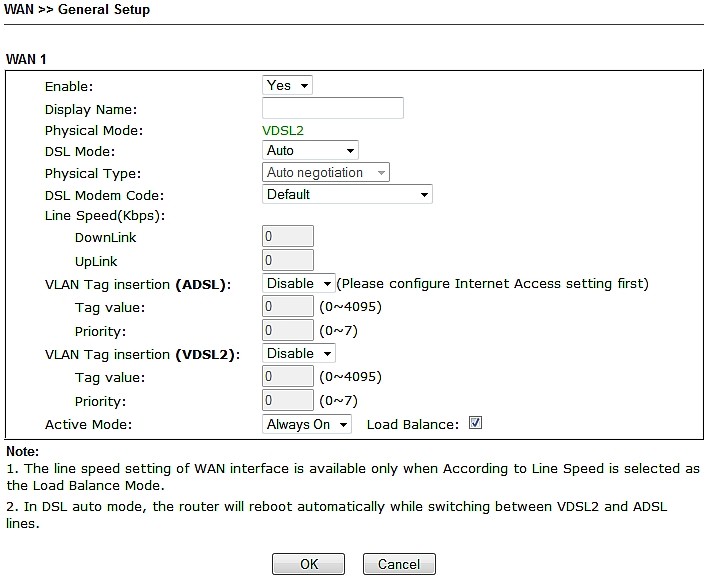
Task: Expand the DSL Modem Code dropdown
Action: tap(347, 195)
